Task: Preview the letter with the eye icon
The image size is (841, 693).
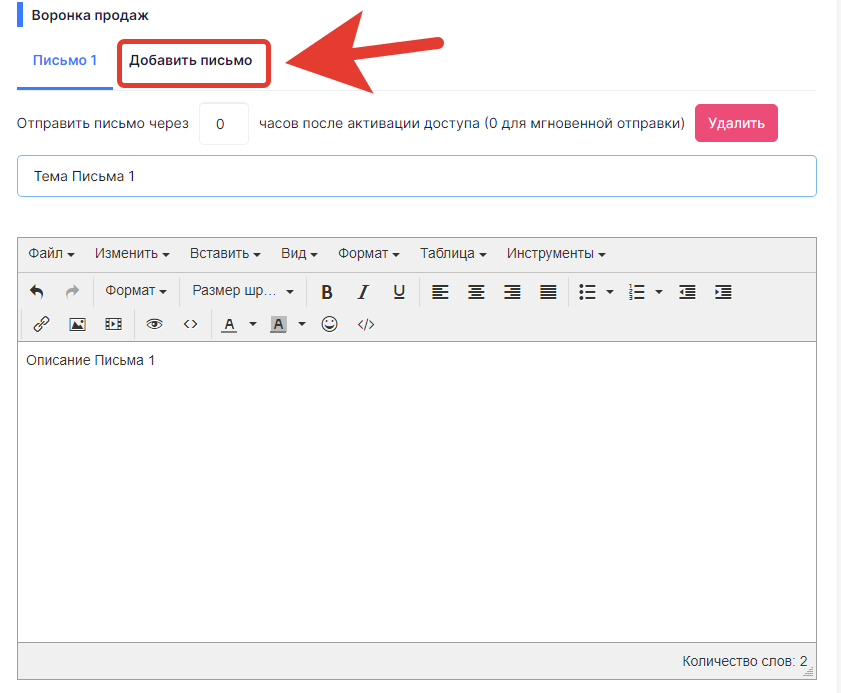Action: pyautogui.click(x=154, y=324)
